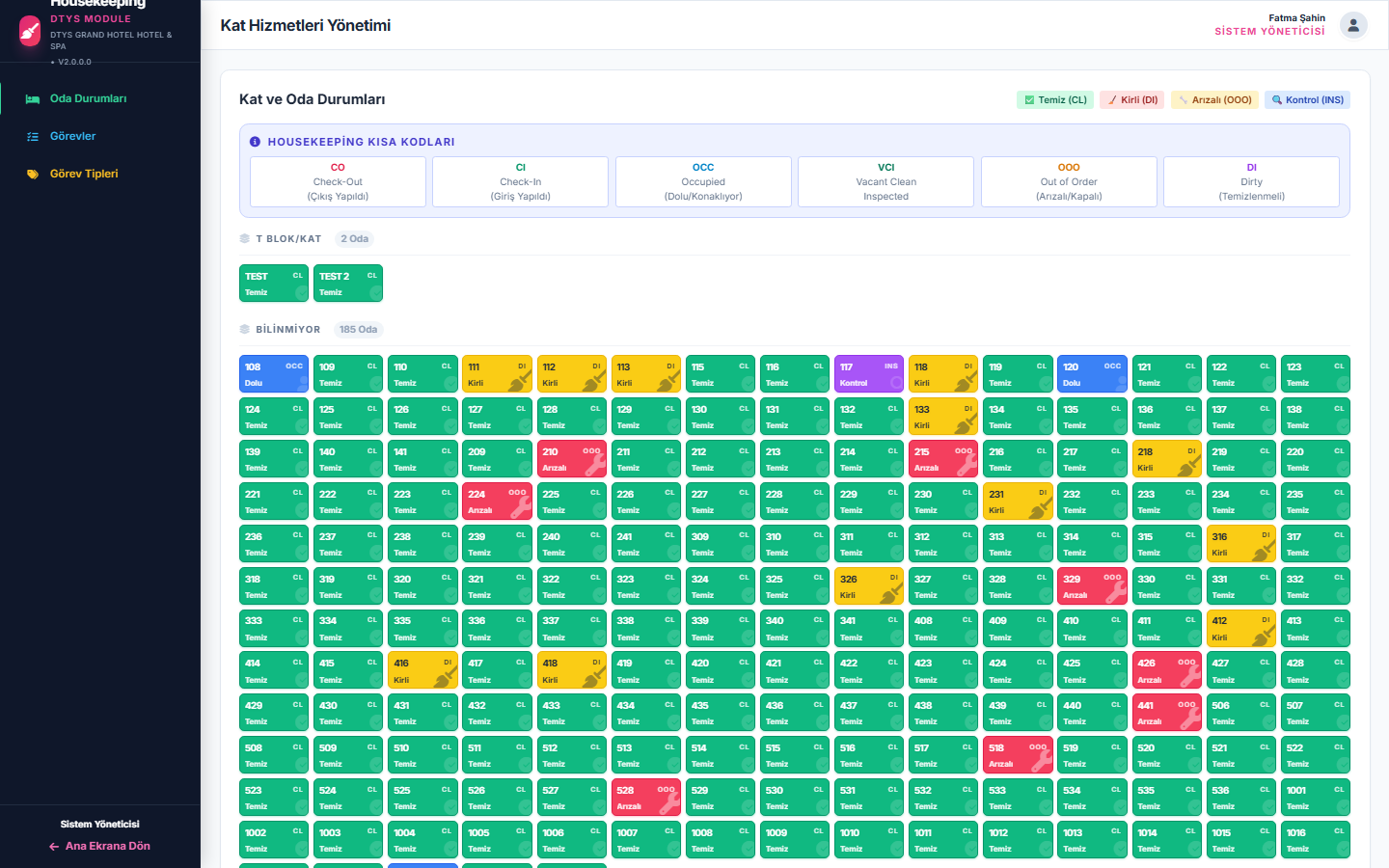This screenshot has width=1389, height=868.
Task: Click the wrench icon on room 426
Action: tap(1189, 678)
